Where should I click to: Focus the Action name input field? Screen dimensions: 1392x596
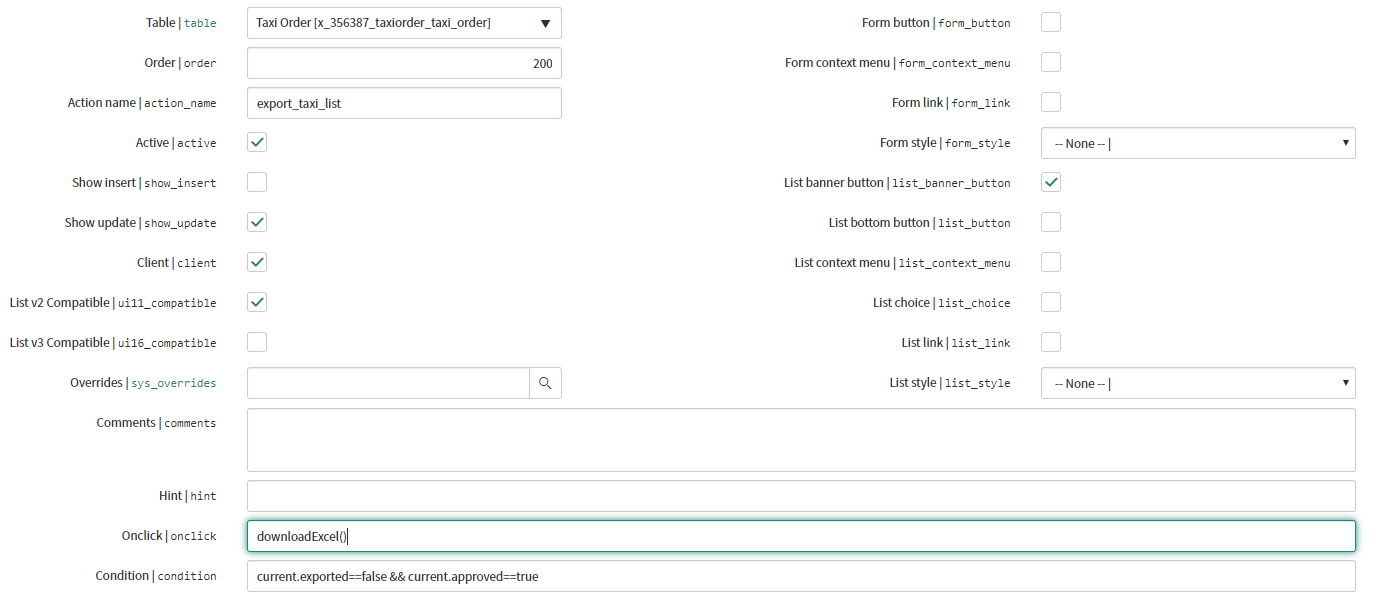pyautogui.click(x=404, y=103)
